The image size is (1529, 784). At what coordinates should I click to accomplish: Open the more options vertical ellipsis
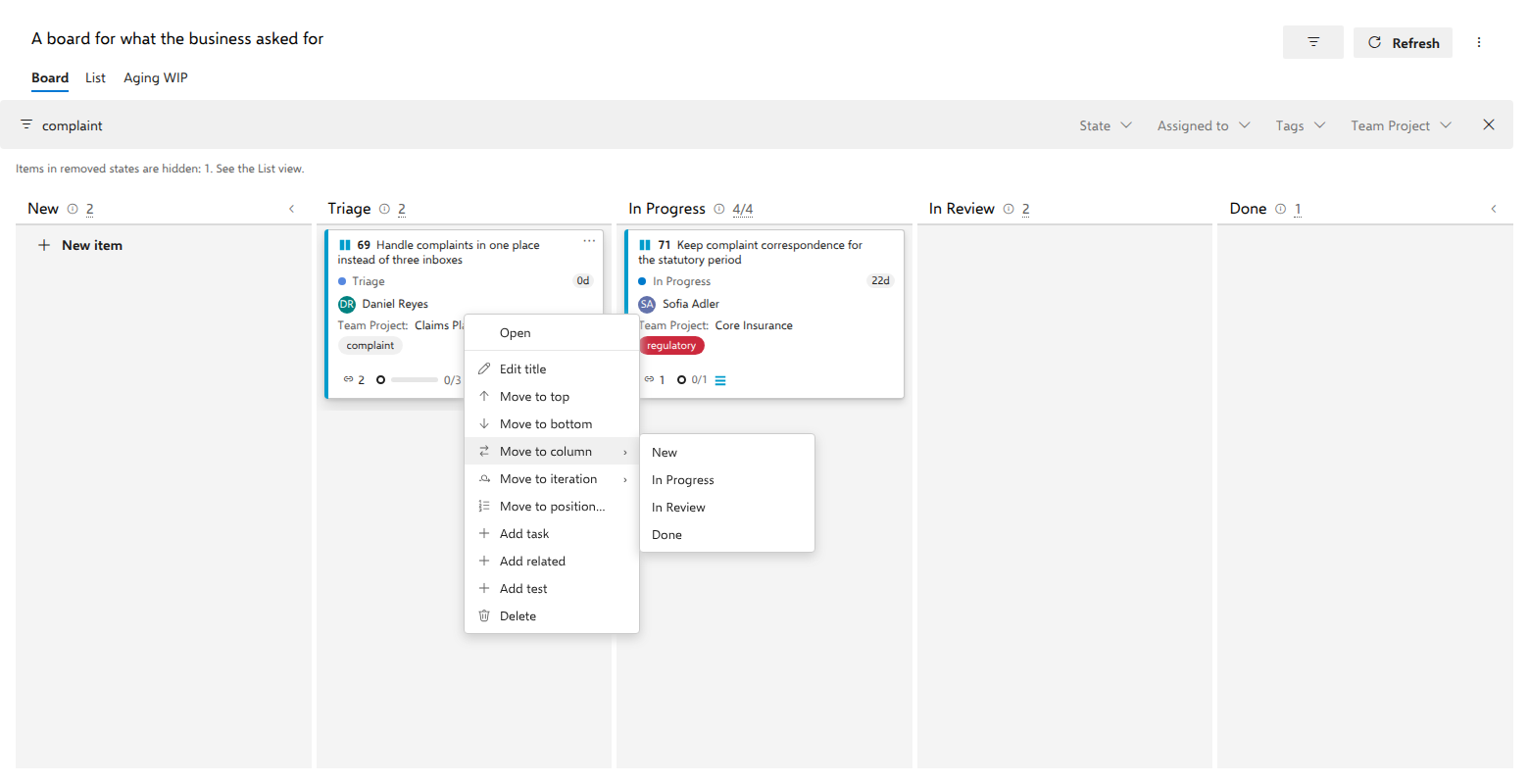click(x=1479, y=42)
